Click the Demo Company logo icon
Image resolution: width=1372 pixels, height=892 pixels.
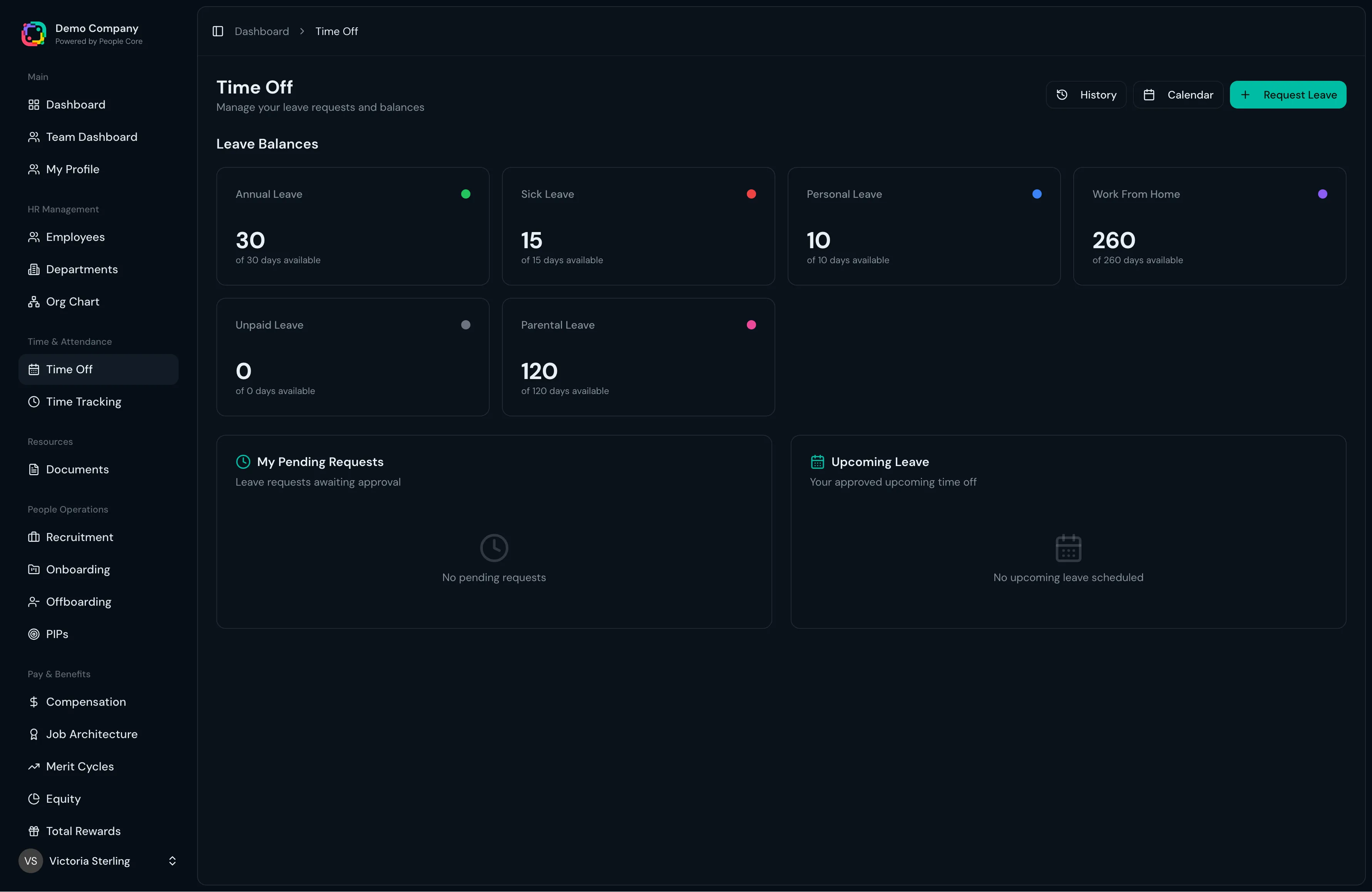point(33,34)
